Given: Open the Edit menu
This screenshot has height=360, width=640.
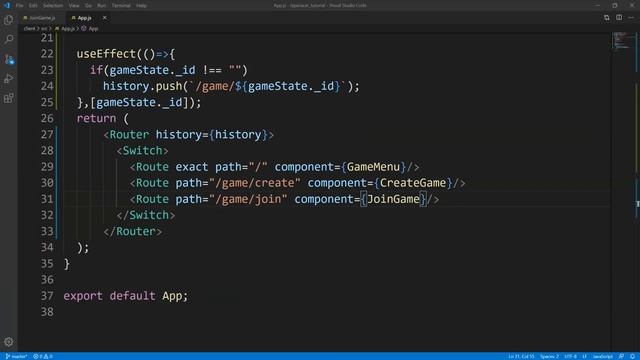Looking at the screenshot, I should (x=33, y=6).
